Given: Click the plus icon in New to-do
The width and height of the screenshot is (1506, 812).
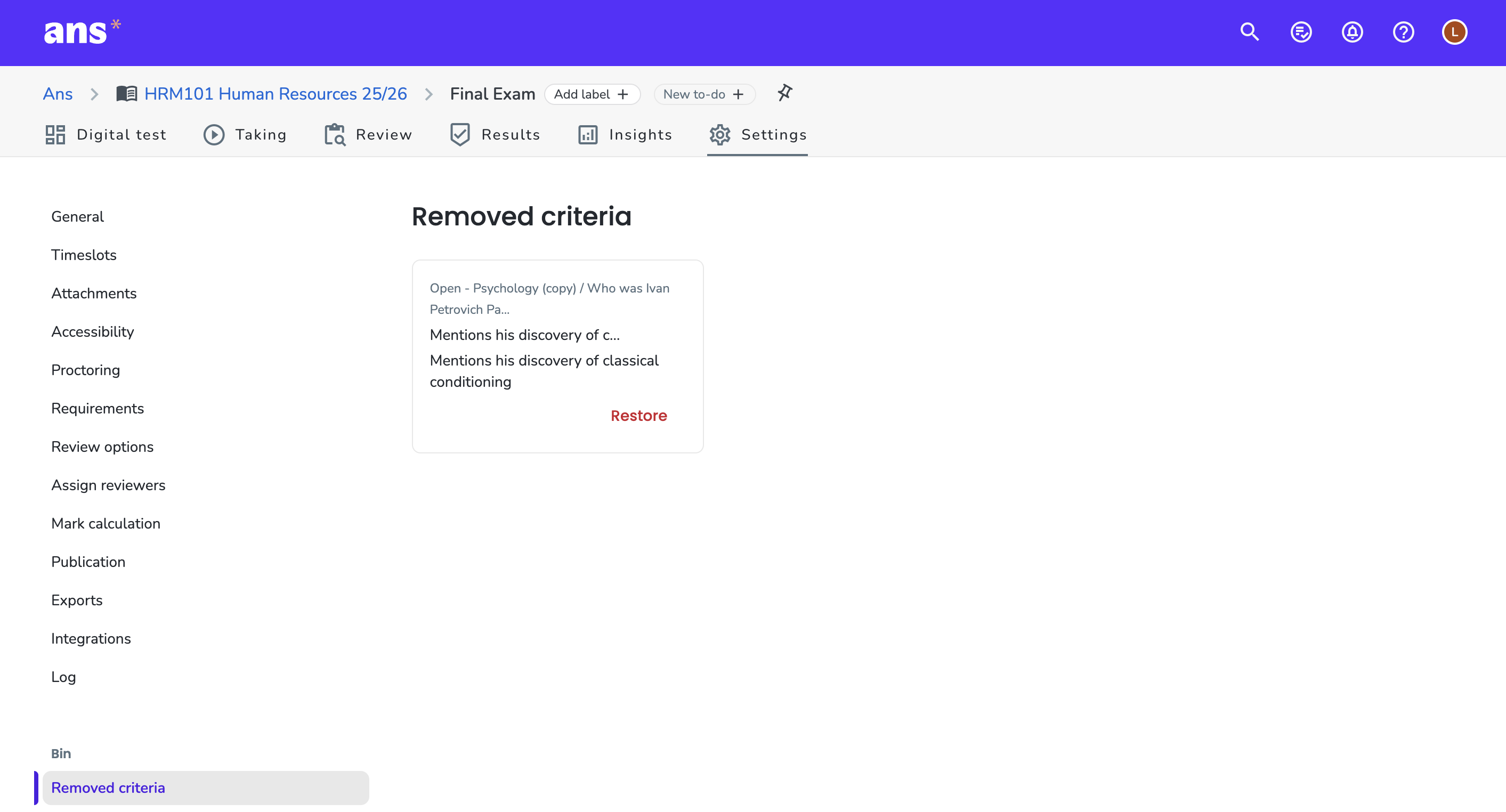Looking at the screenshot, I should click(x=739, y=94).
